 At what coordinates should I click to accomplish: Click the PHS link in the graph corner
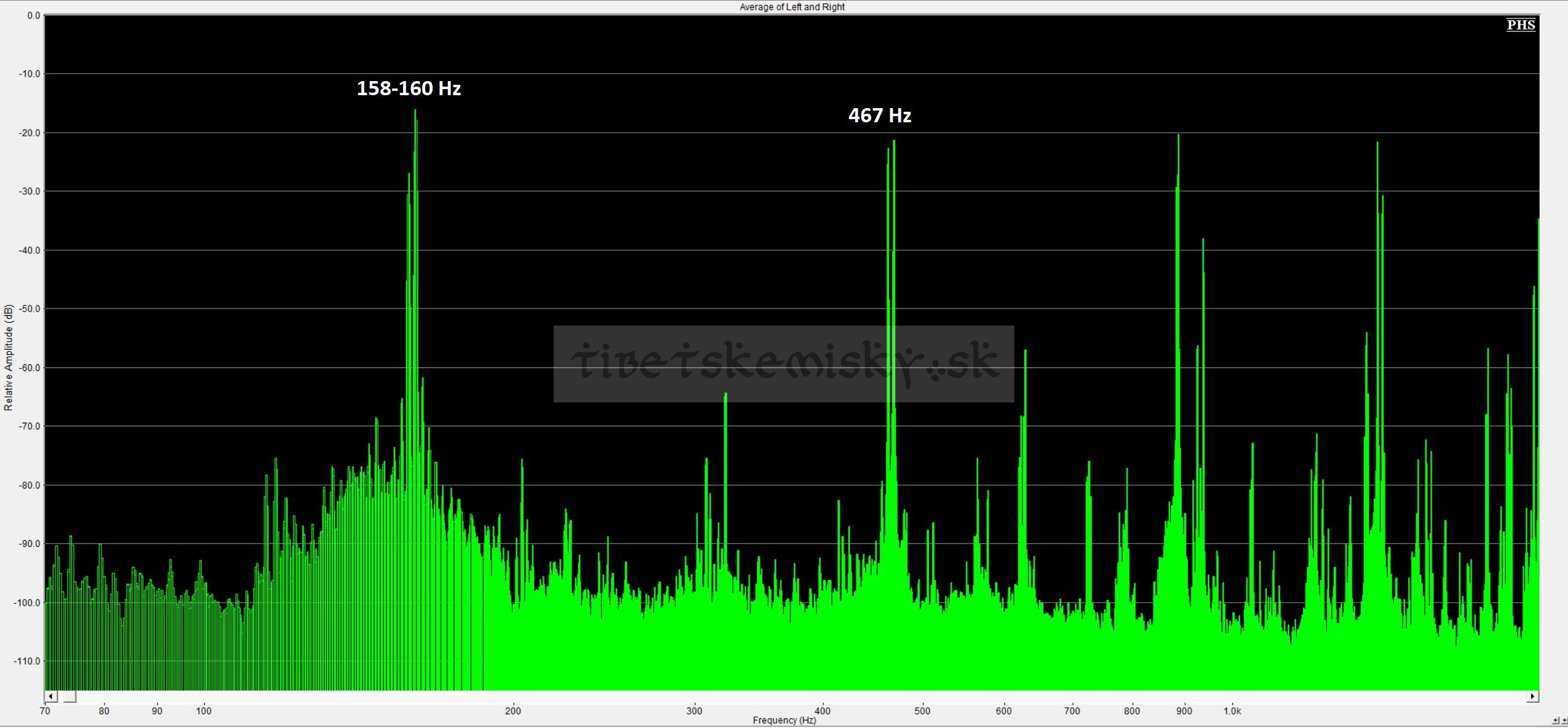pos(1521,25)
